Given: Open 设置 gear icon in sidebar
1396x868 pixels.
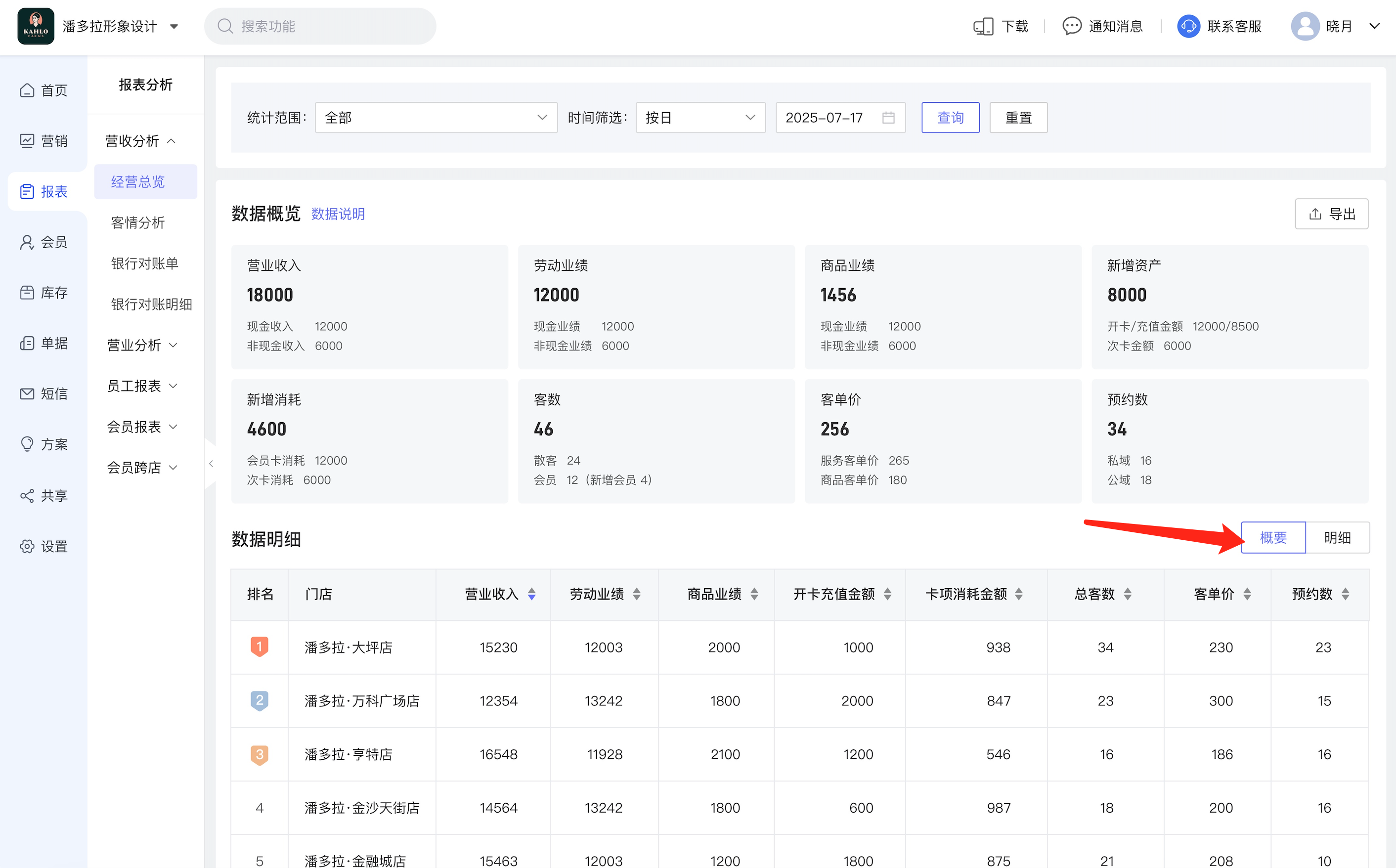Looking at the screenshot, I should pyautogui.click(x=27, y=547).
